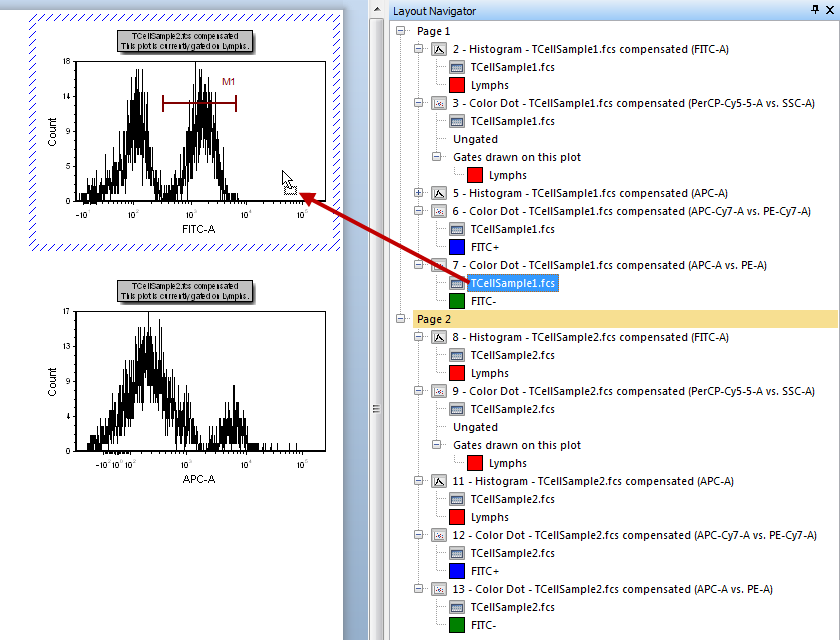
Task: Click the red Lymphs swatch under plot 2
Action: coord(457,85)
